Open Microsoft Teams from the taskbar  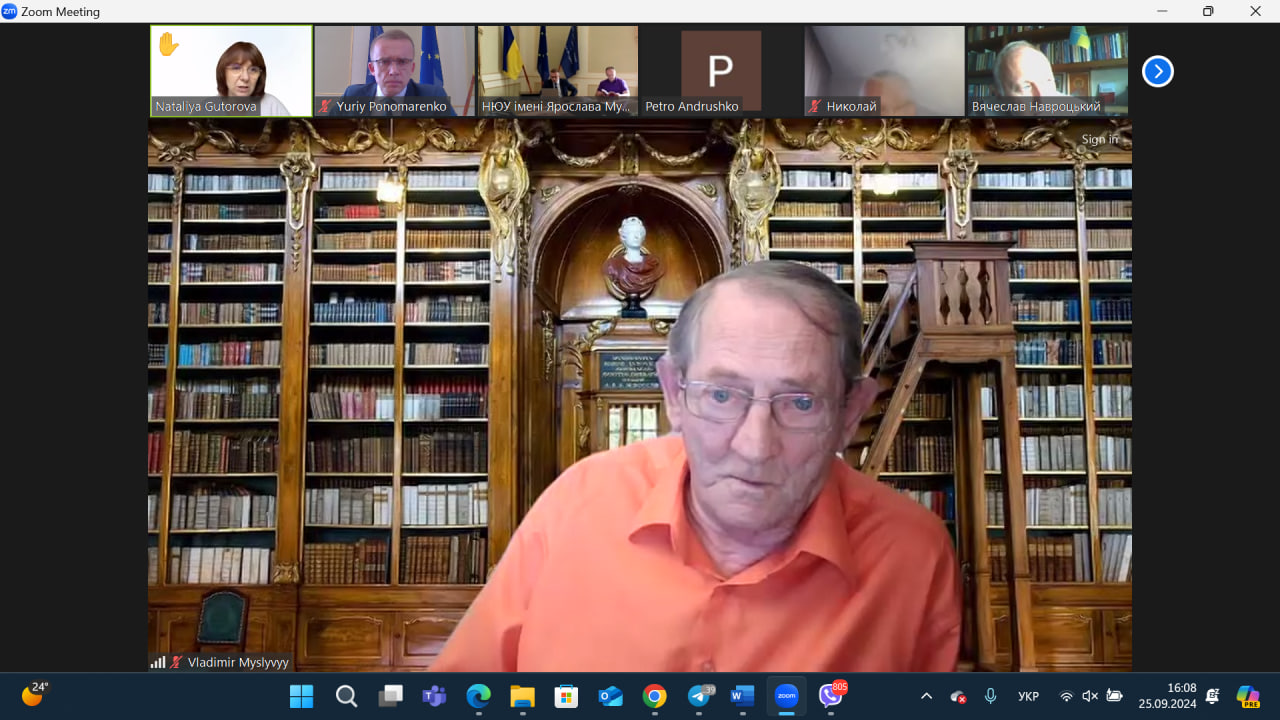[434, 696]
